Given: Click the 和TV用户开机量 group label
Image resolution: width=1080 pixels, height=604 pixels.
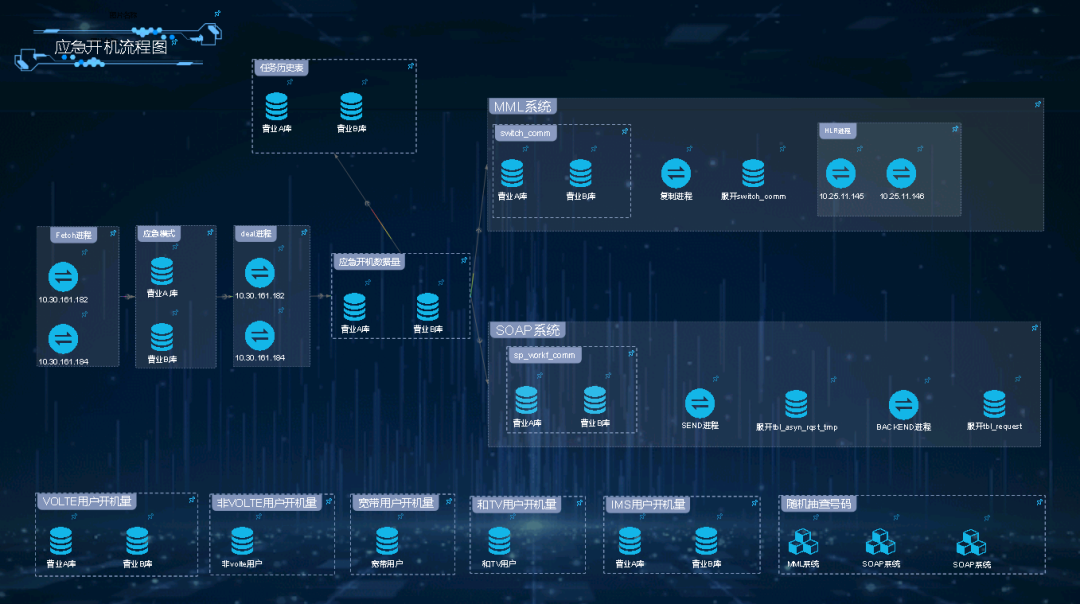Looking at the screenshot, I should 517,504.
